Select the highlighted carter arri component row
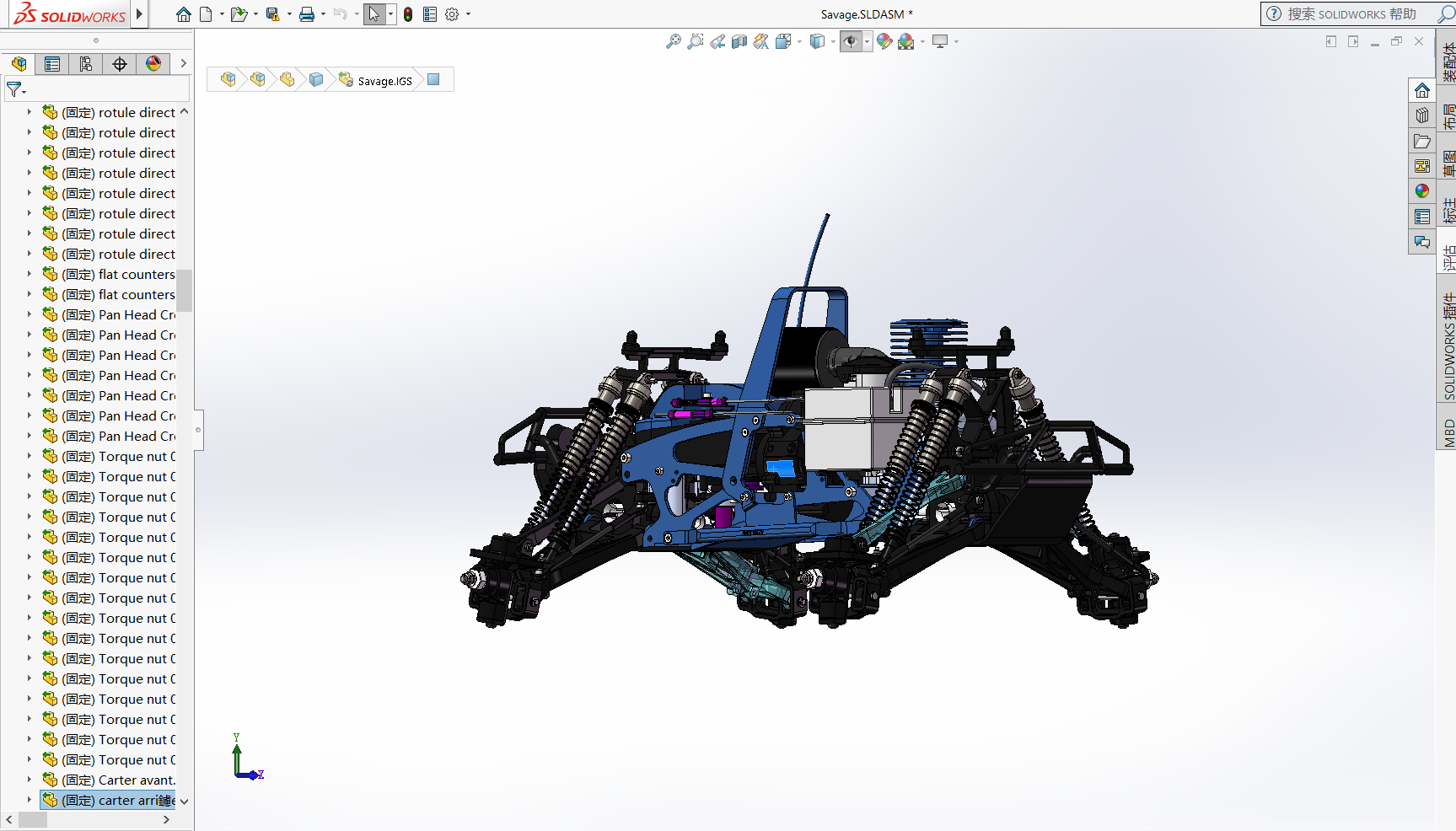 [x=109, y=800]
